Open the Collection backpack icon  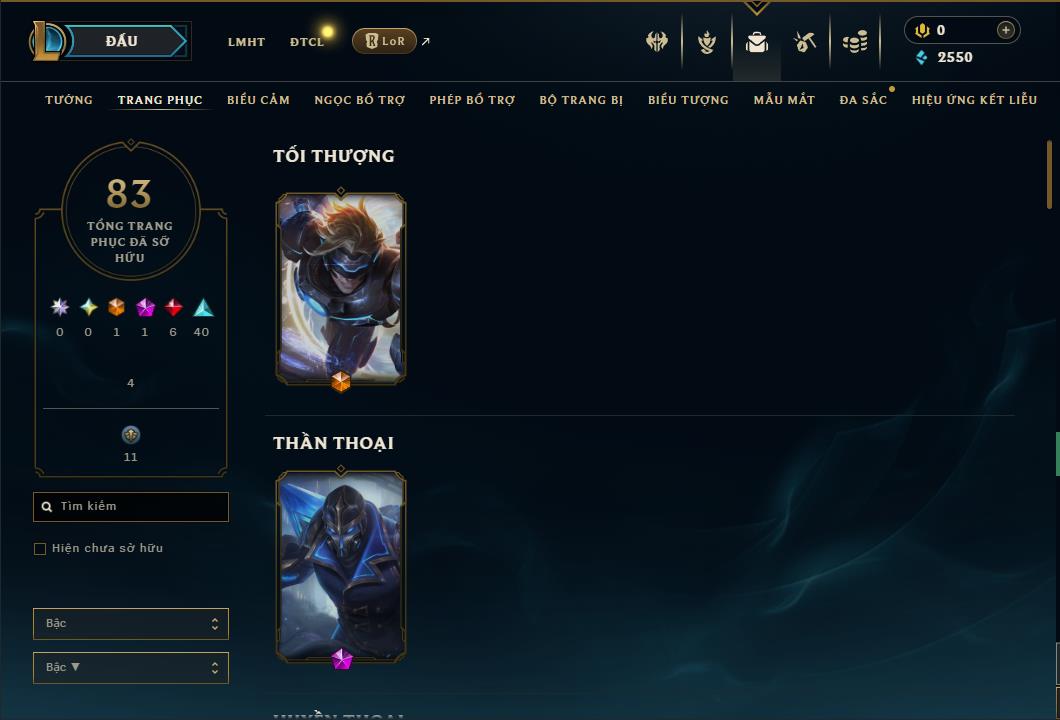pyautogui.click(x=756, y=42)
